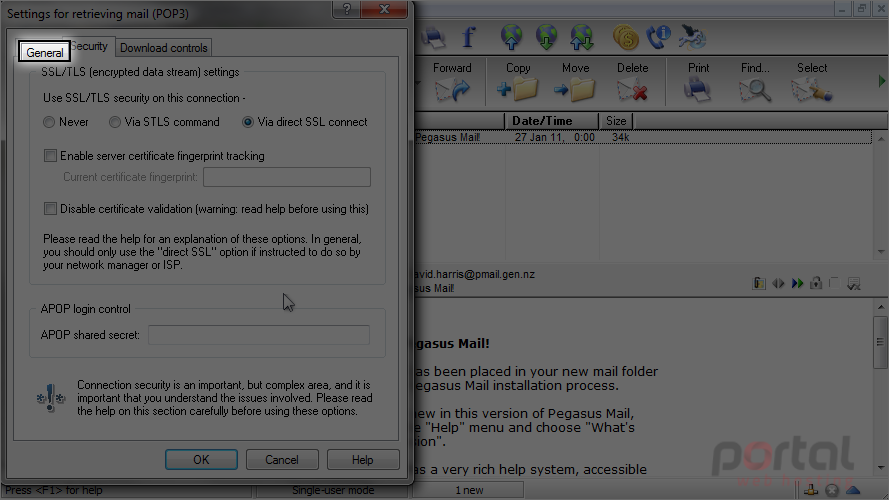
Task: Open the phone info support icon
Action: [659, 37]
